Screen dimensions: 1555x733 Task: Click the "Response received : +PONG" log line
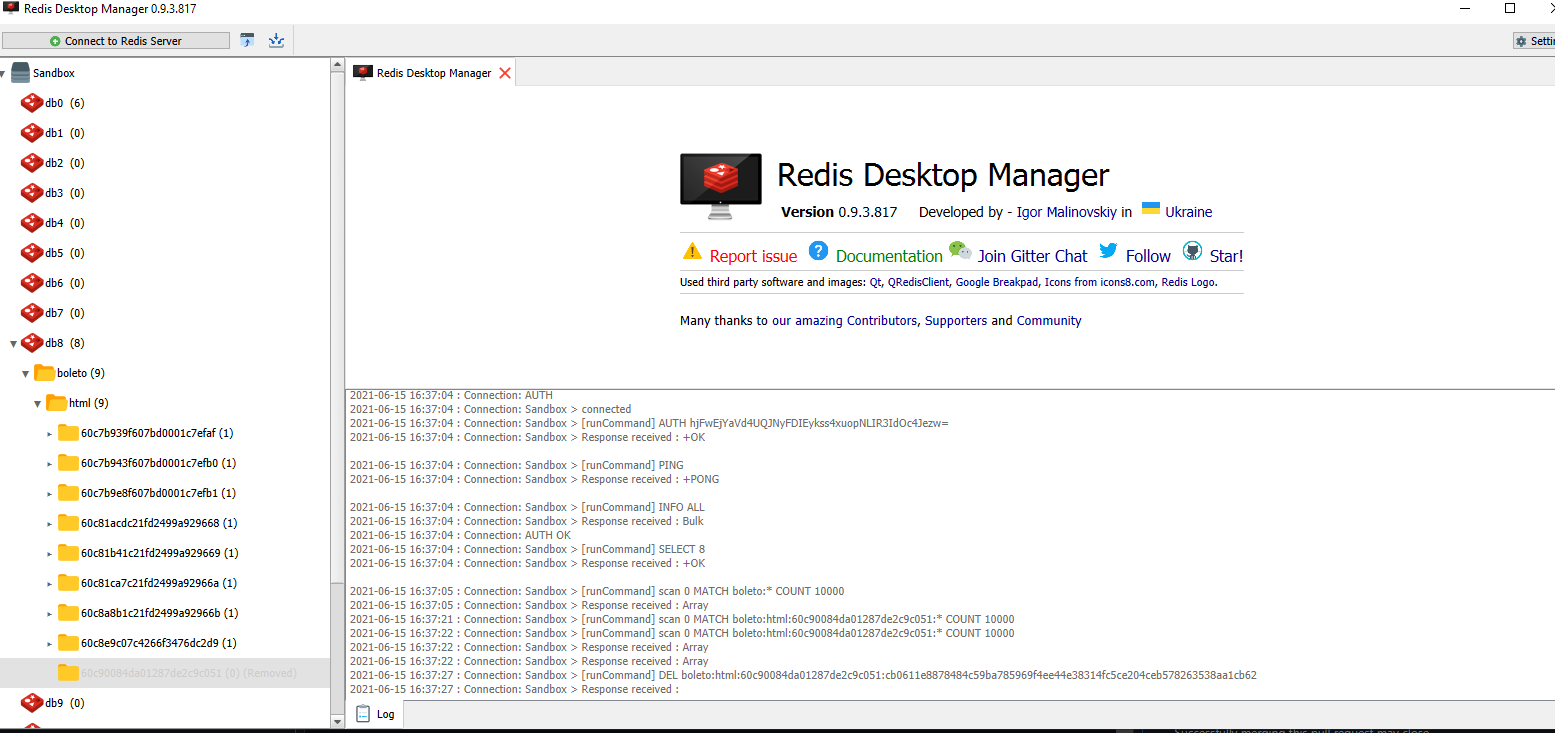(x=534, y=479)
